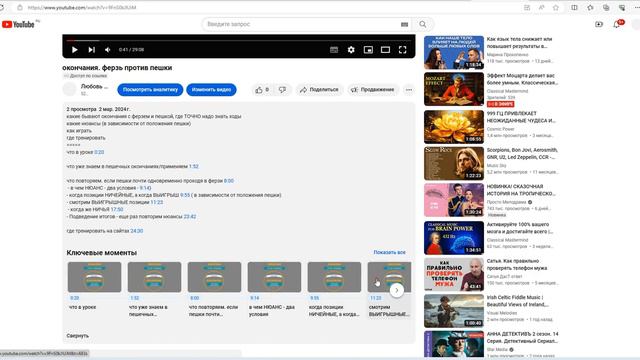Open Irish Celtic Fiddle Music video
640x360 pixels.
[x=454, y=311]
